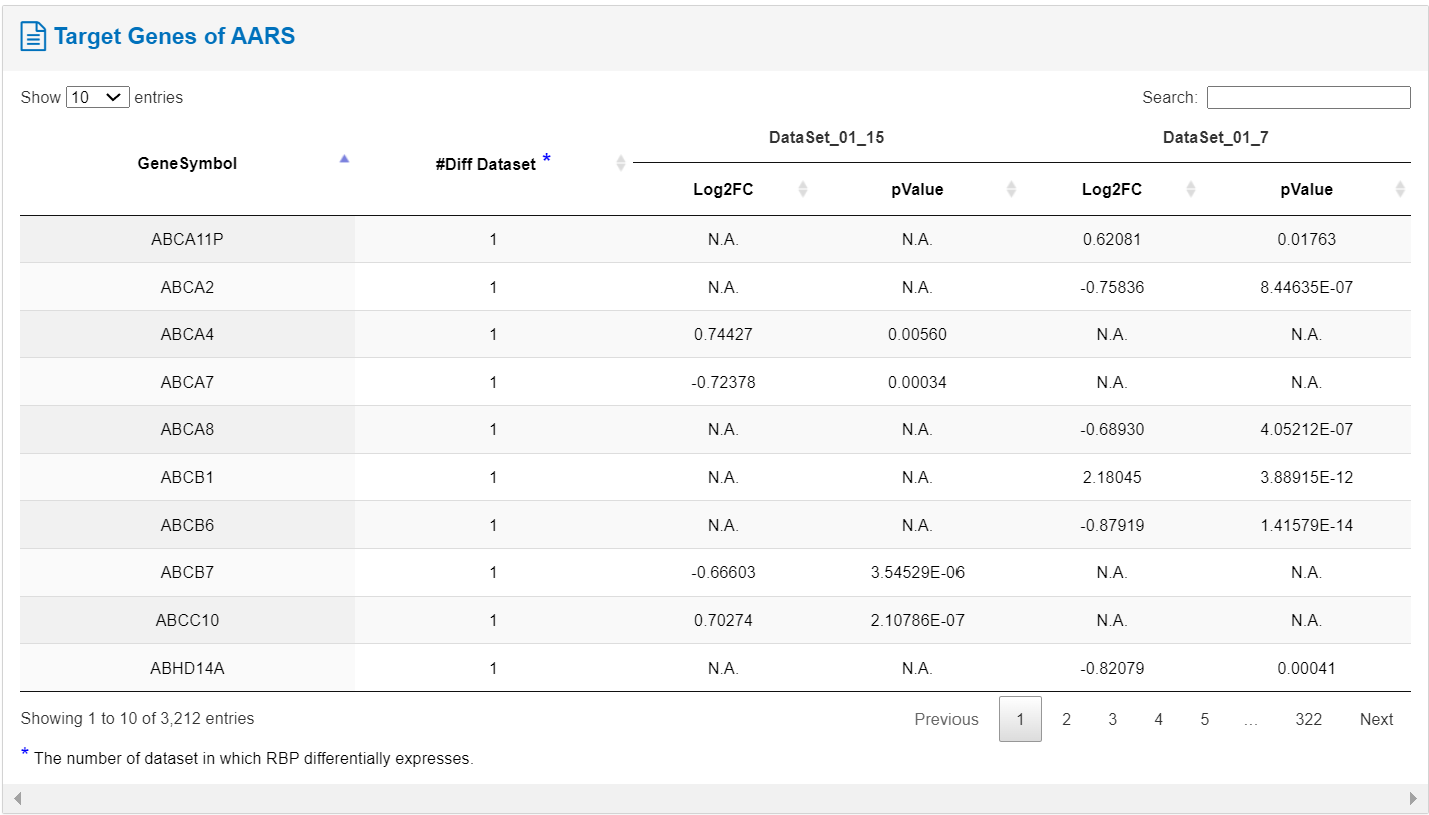Click the ABCA11P gene symbol cell
The image size is (1429, 815).
pos(187,239)
